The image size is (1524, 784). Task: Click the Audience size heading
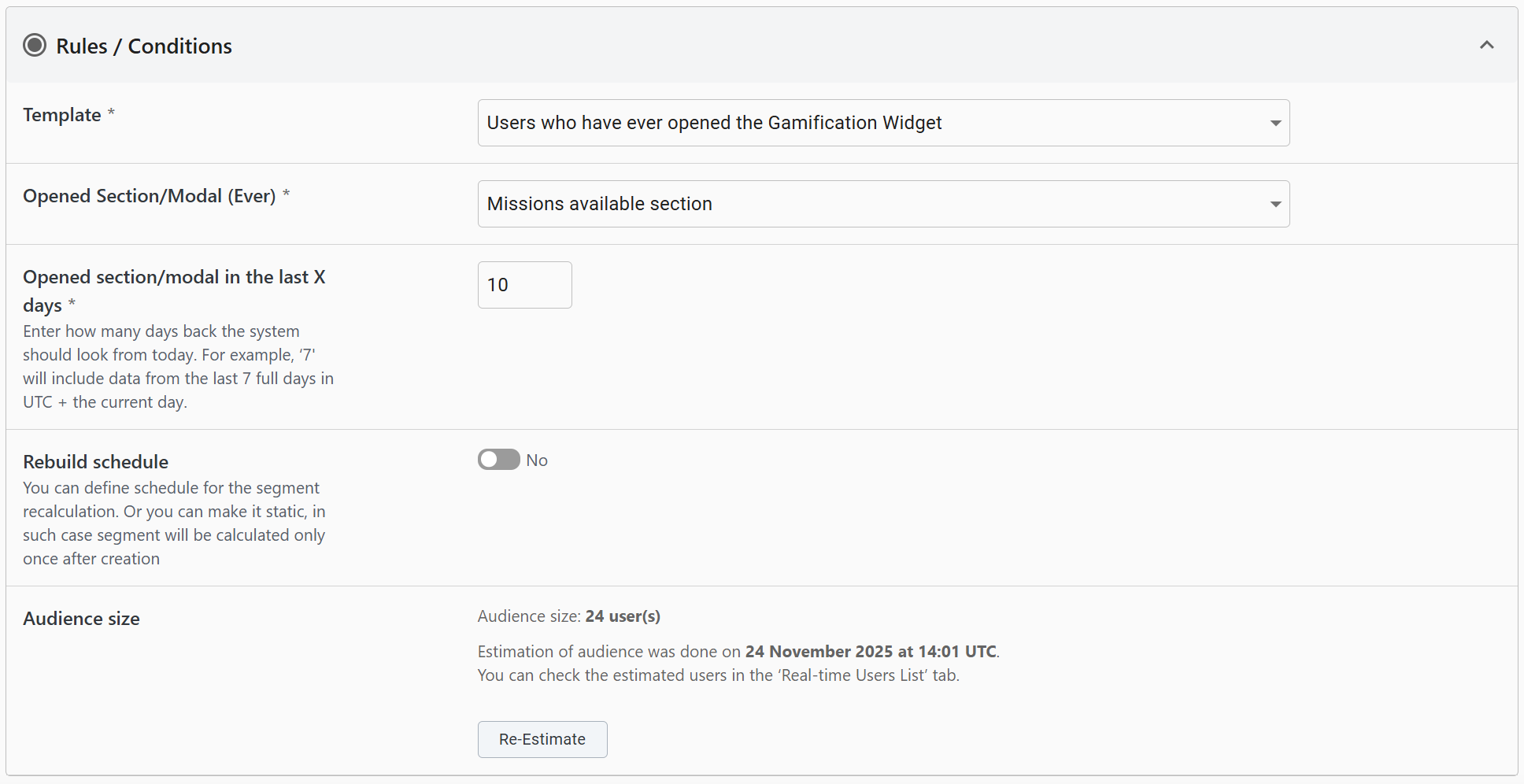81,619
